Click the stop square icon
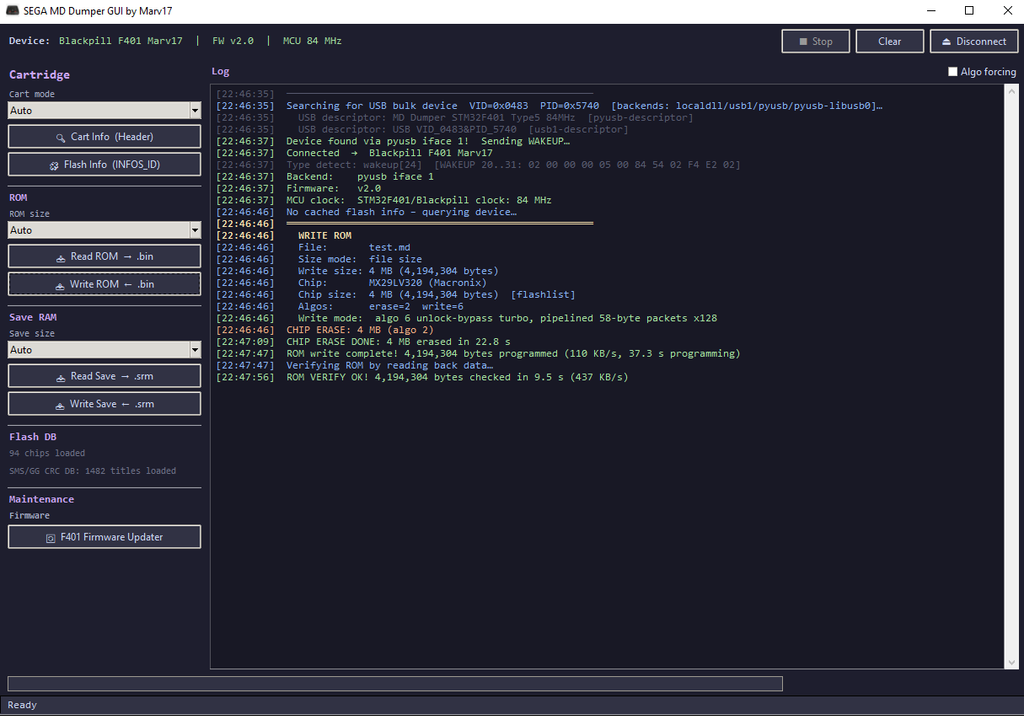 coord(803,42)
